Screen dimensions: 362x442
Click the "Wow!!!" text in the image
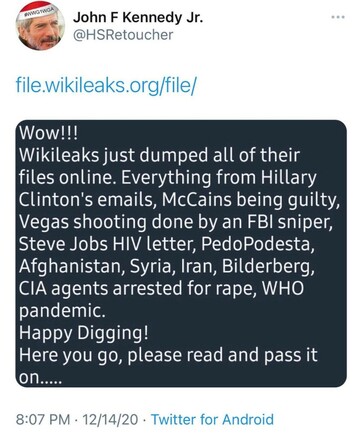(48, 133)
